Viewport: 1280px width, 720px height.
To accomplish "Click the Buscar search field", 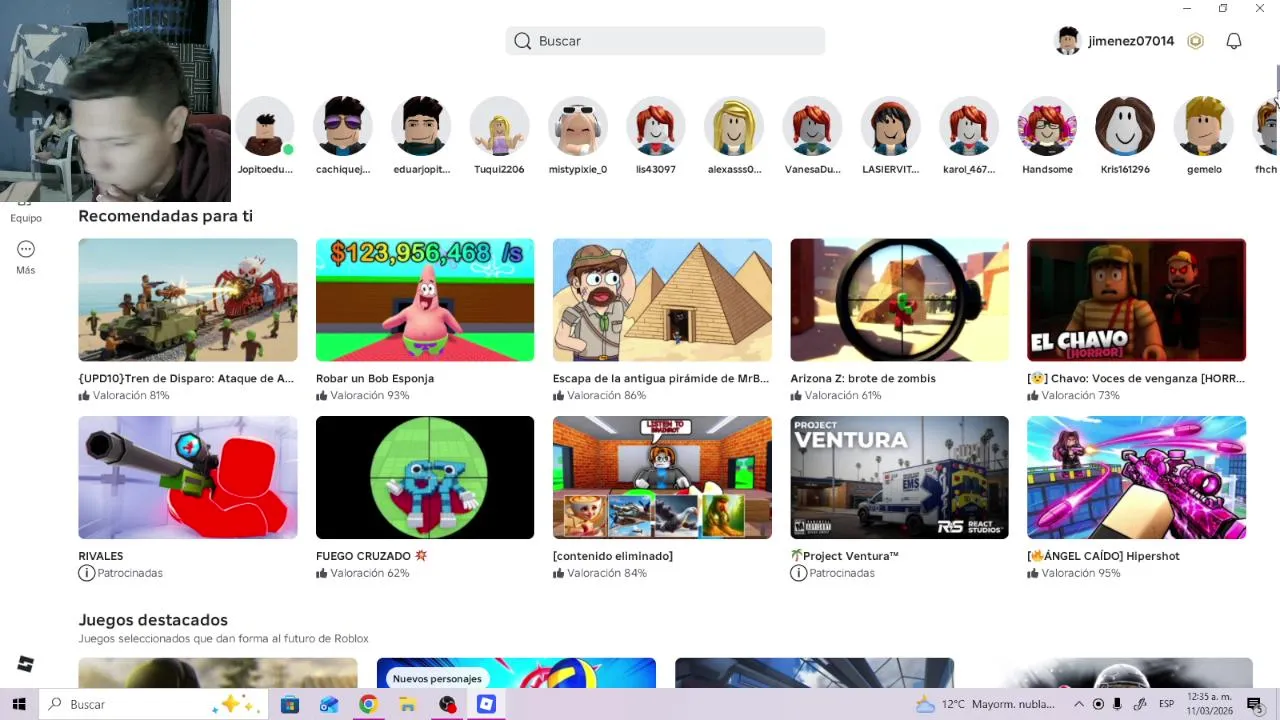I will [x=665, y=41].
